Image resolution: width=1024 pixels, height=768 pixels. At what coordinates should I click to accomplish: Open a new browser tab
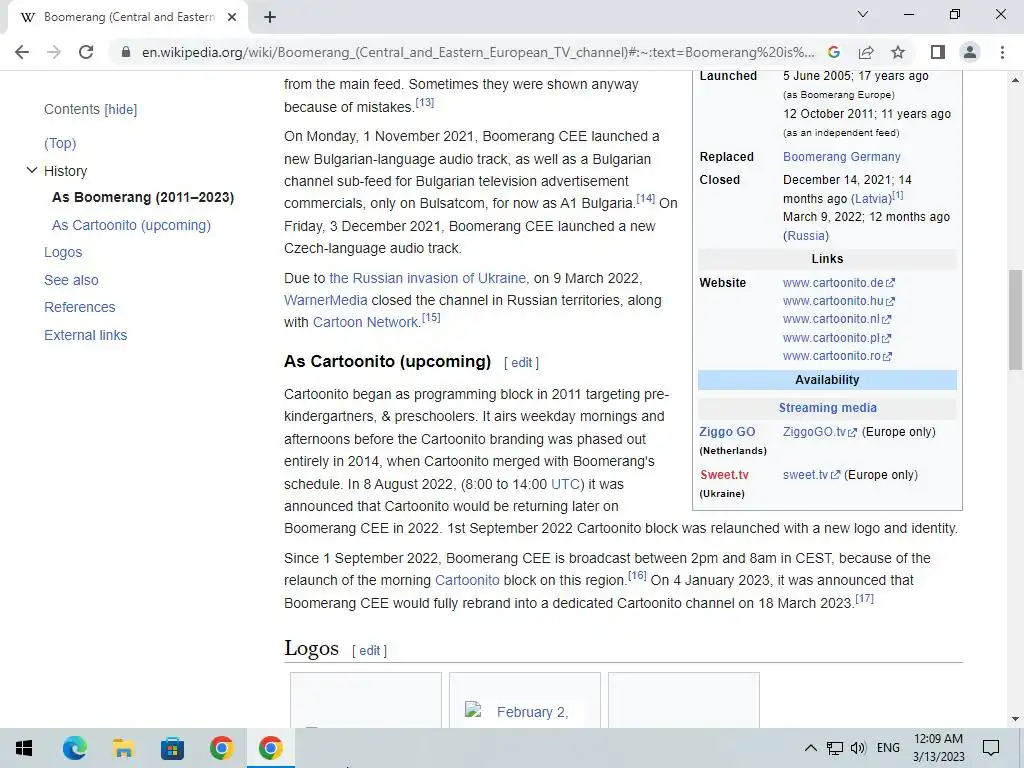[x=270, y=18]
